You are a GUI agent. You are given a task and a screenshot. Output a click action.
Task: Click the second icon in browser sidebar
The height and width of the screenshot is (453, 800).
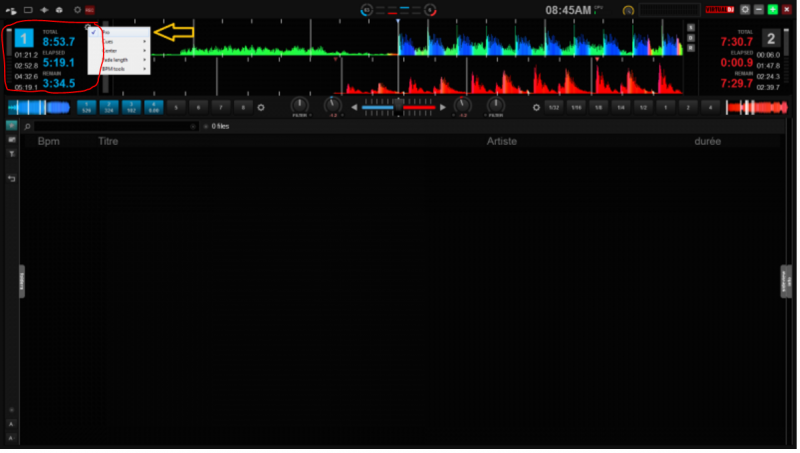(11, 140)
